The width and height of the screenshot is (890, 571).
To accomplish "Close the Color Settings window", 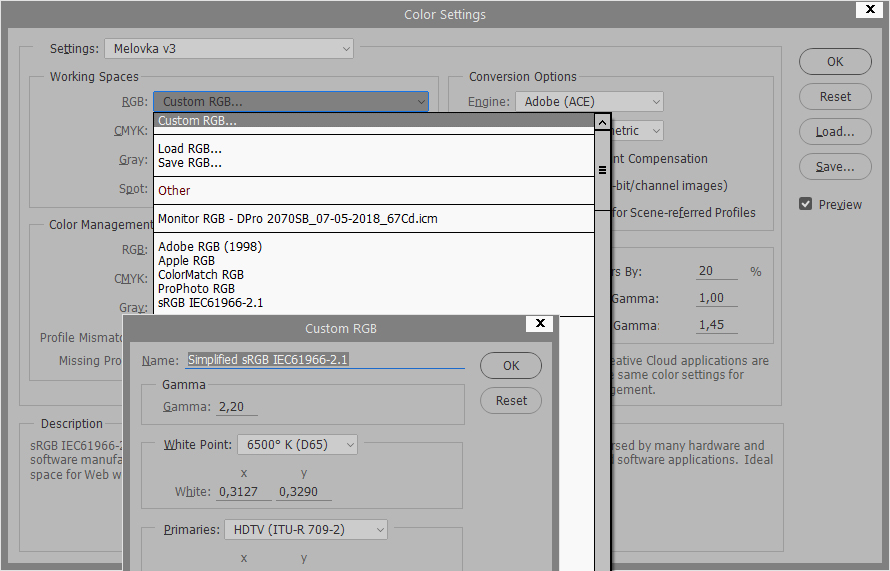I will [868, 10].
